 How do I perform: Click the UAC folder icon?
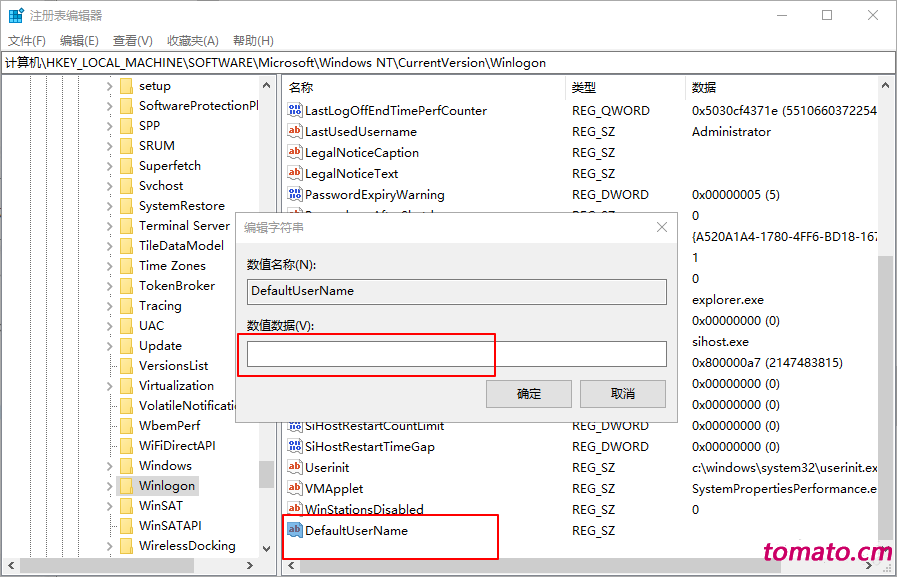(x=126, y=326)
